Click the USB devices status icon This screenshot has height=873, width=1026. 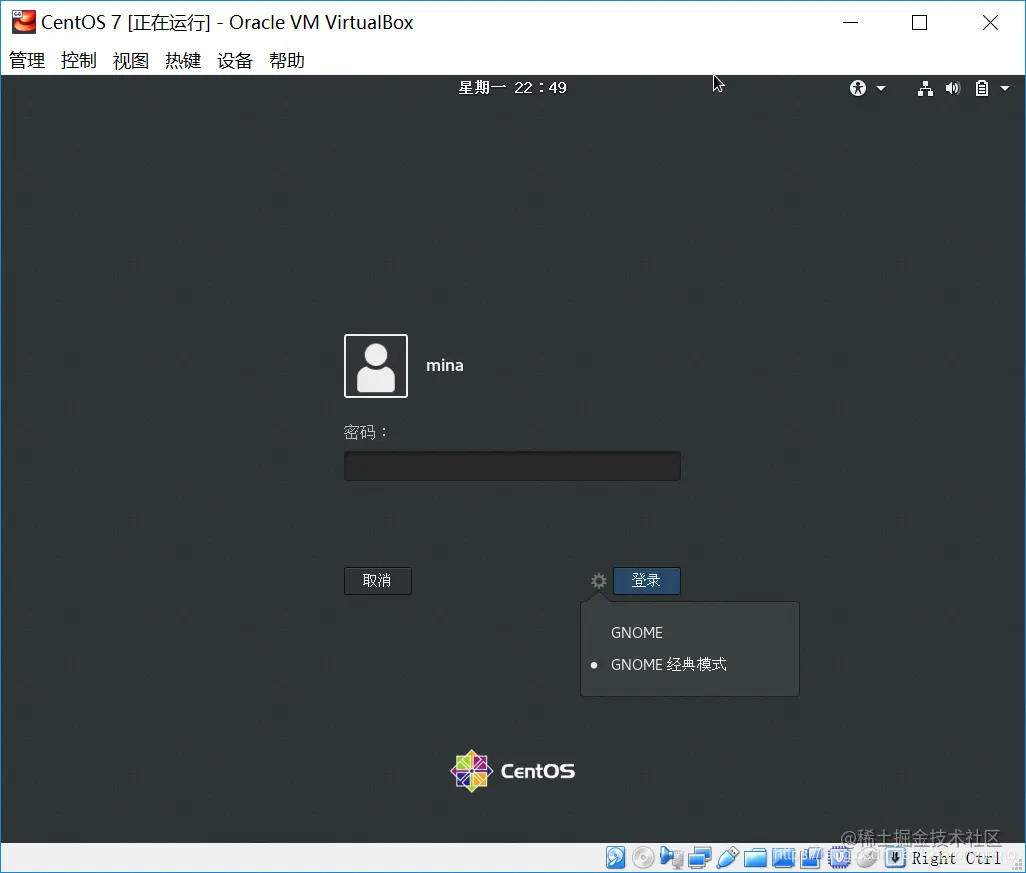click(x=728, y=857)
